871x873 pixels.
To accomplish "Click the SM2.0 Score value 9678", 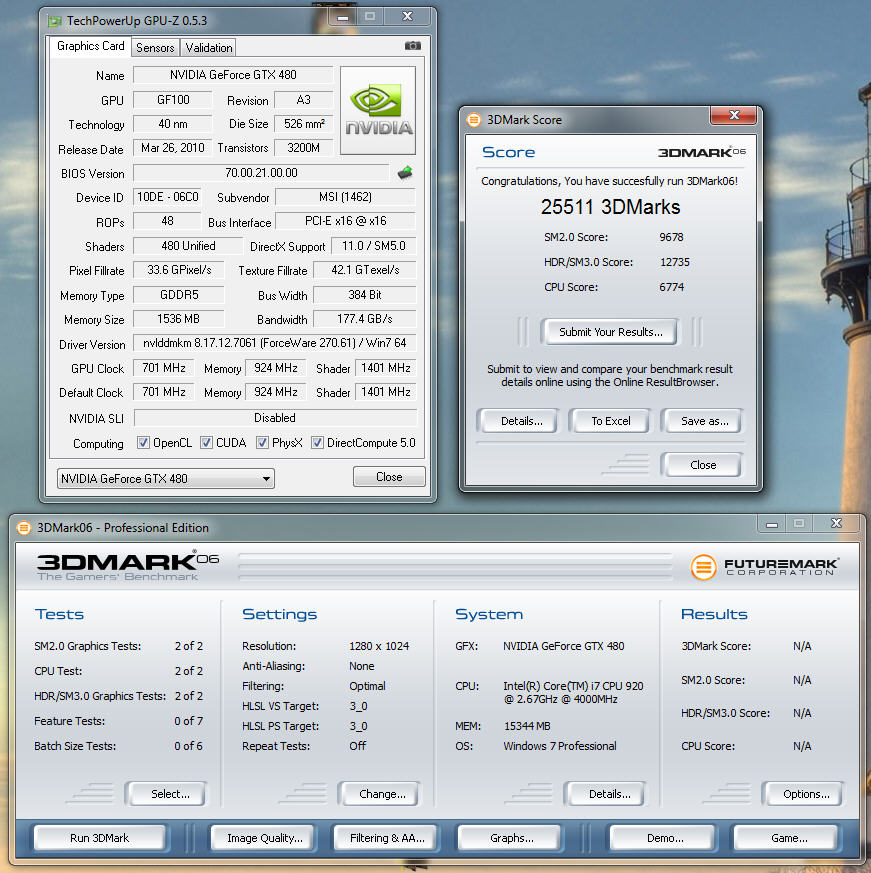I will (x=671, y=237).
